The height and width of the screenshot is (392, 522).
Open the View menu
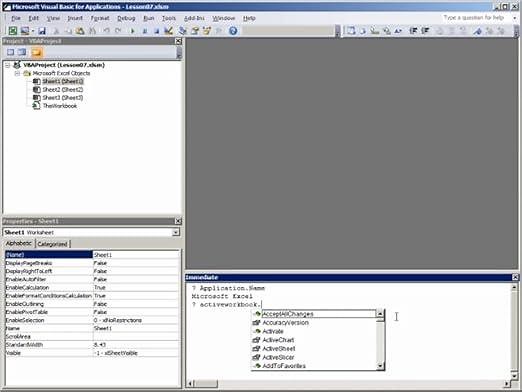53,18
